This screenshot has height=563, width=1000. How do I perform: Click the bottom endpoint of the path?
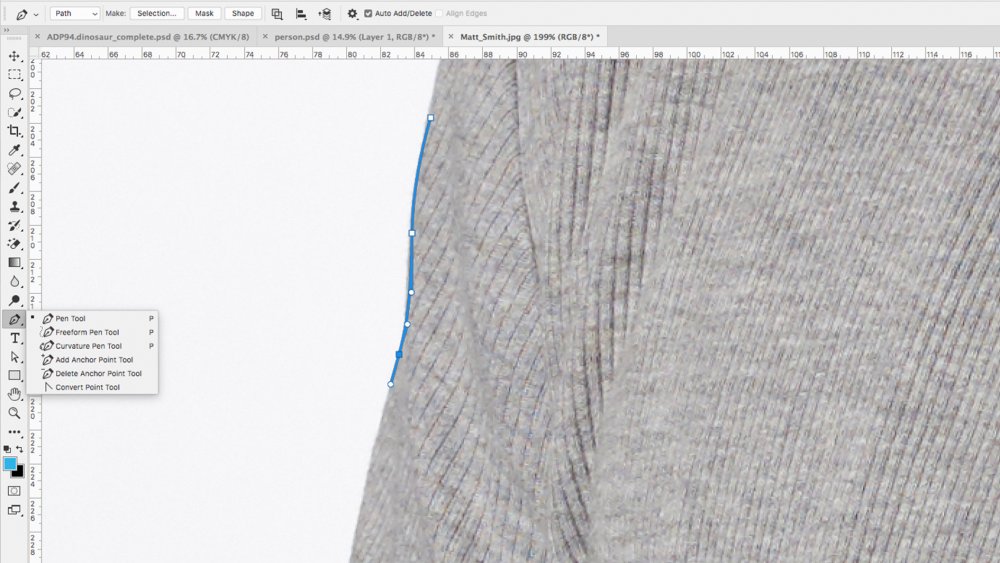coord(391,384)
